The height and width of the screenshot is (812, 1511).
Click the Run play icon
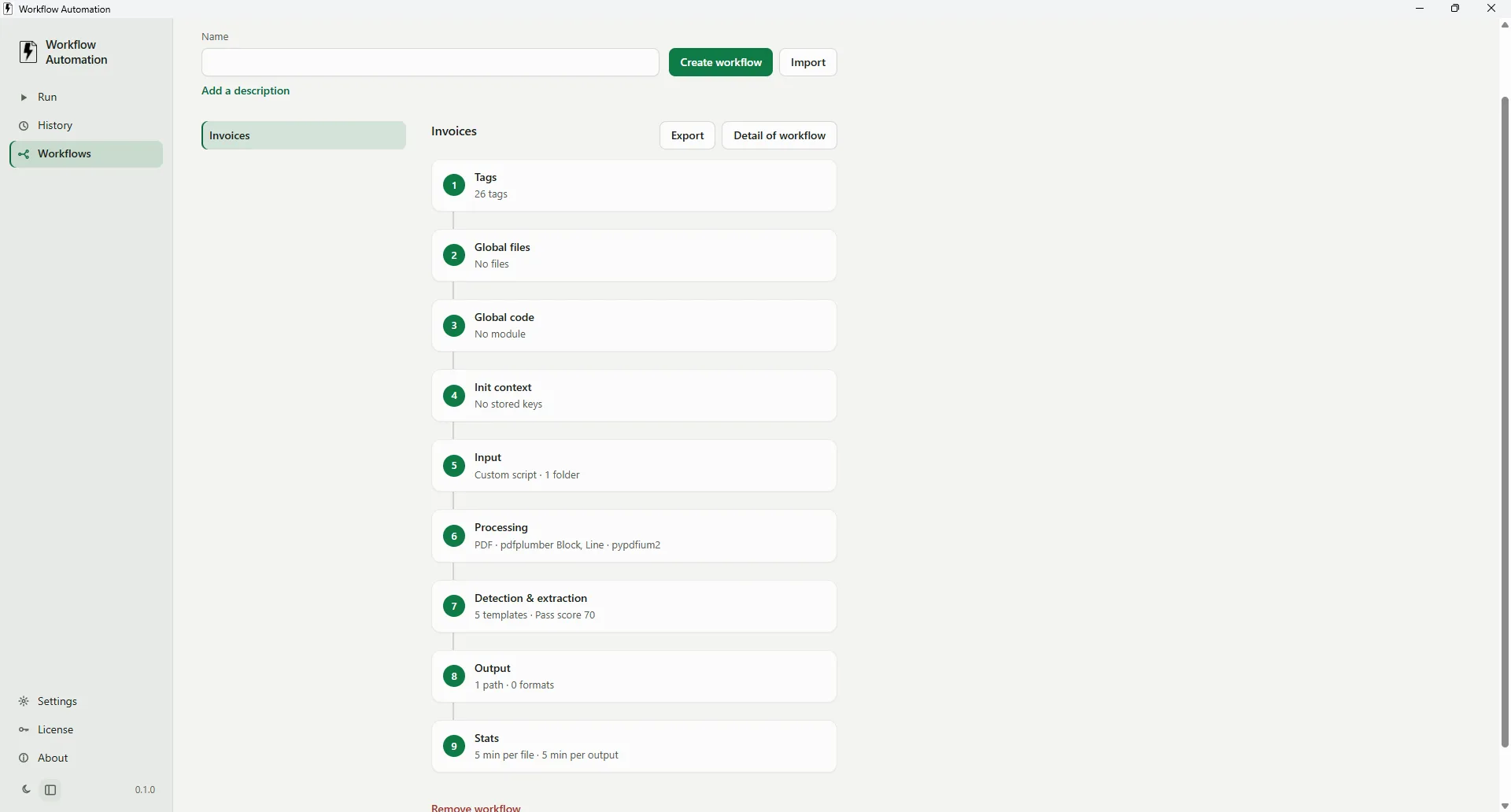click(x=24, y=98)
